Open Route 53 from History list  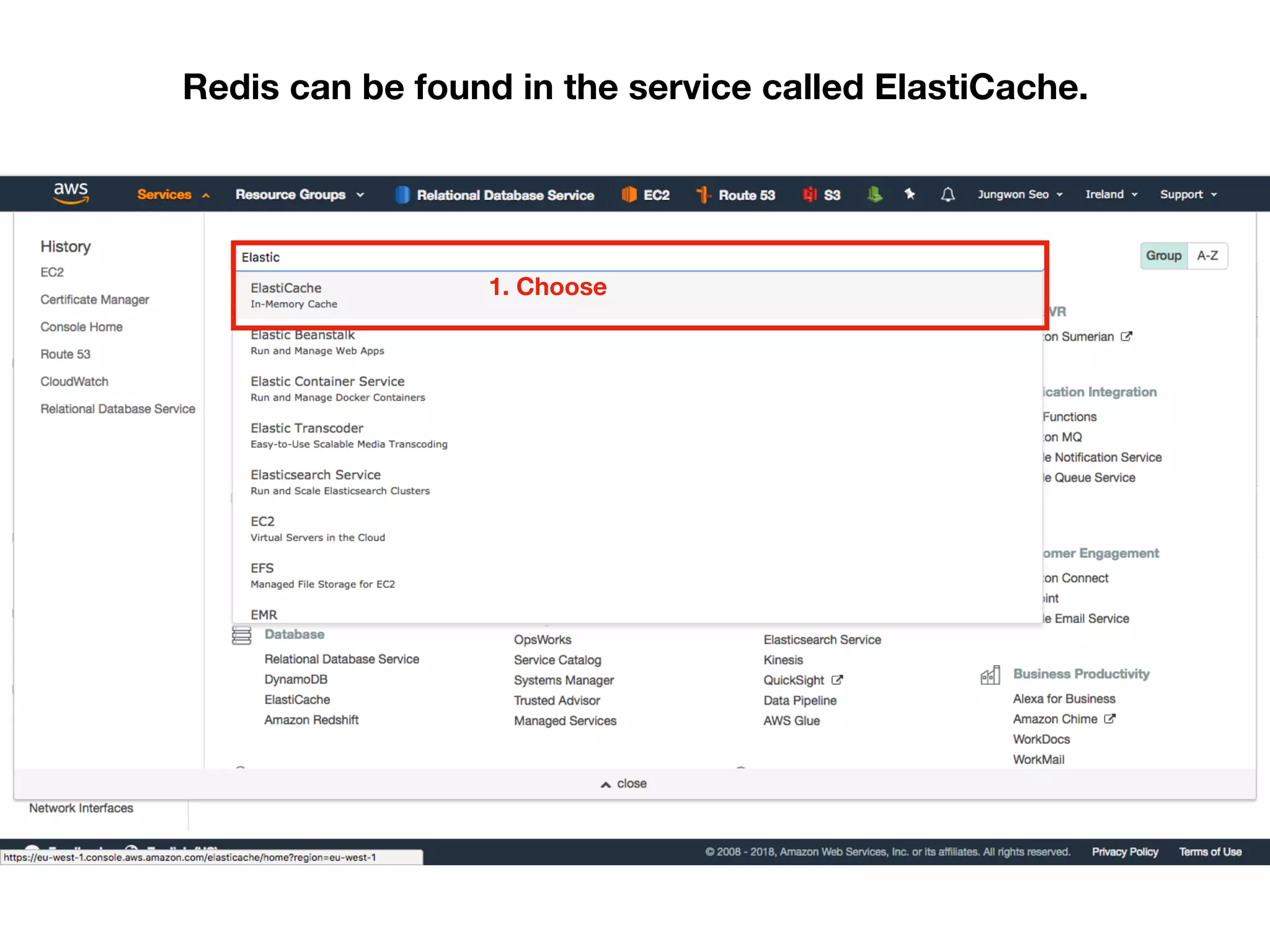pos(65,355)
